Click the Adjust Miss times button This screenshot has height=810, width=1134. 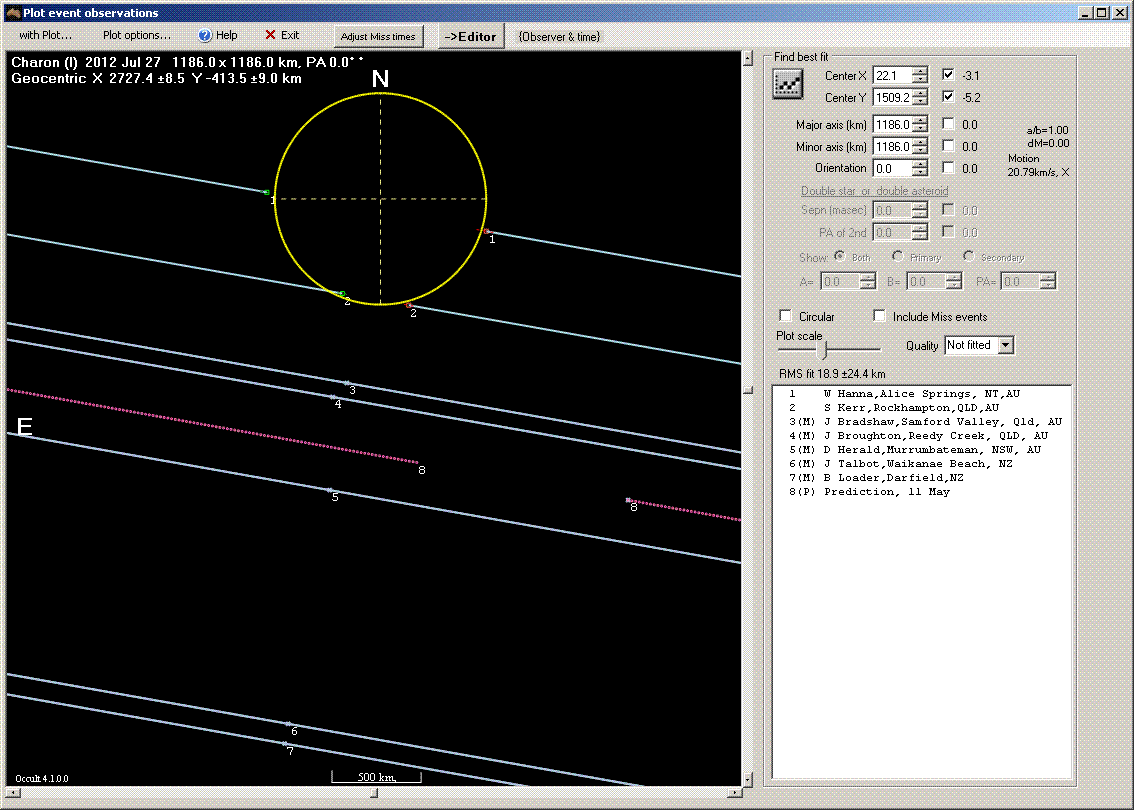coord(378,36)
